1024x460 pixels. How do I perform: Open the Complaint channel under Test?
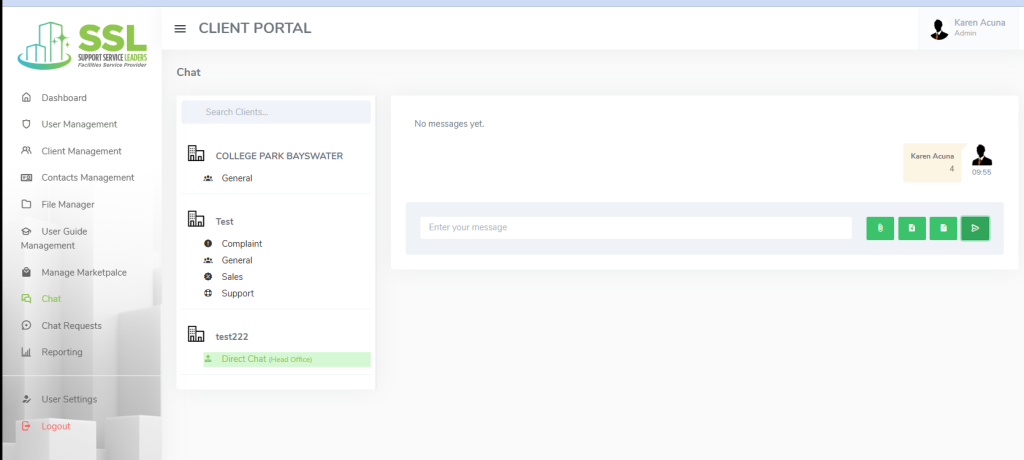[x=242, y=244]
